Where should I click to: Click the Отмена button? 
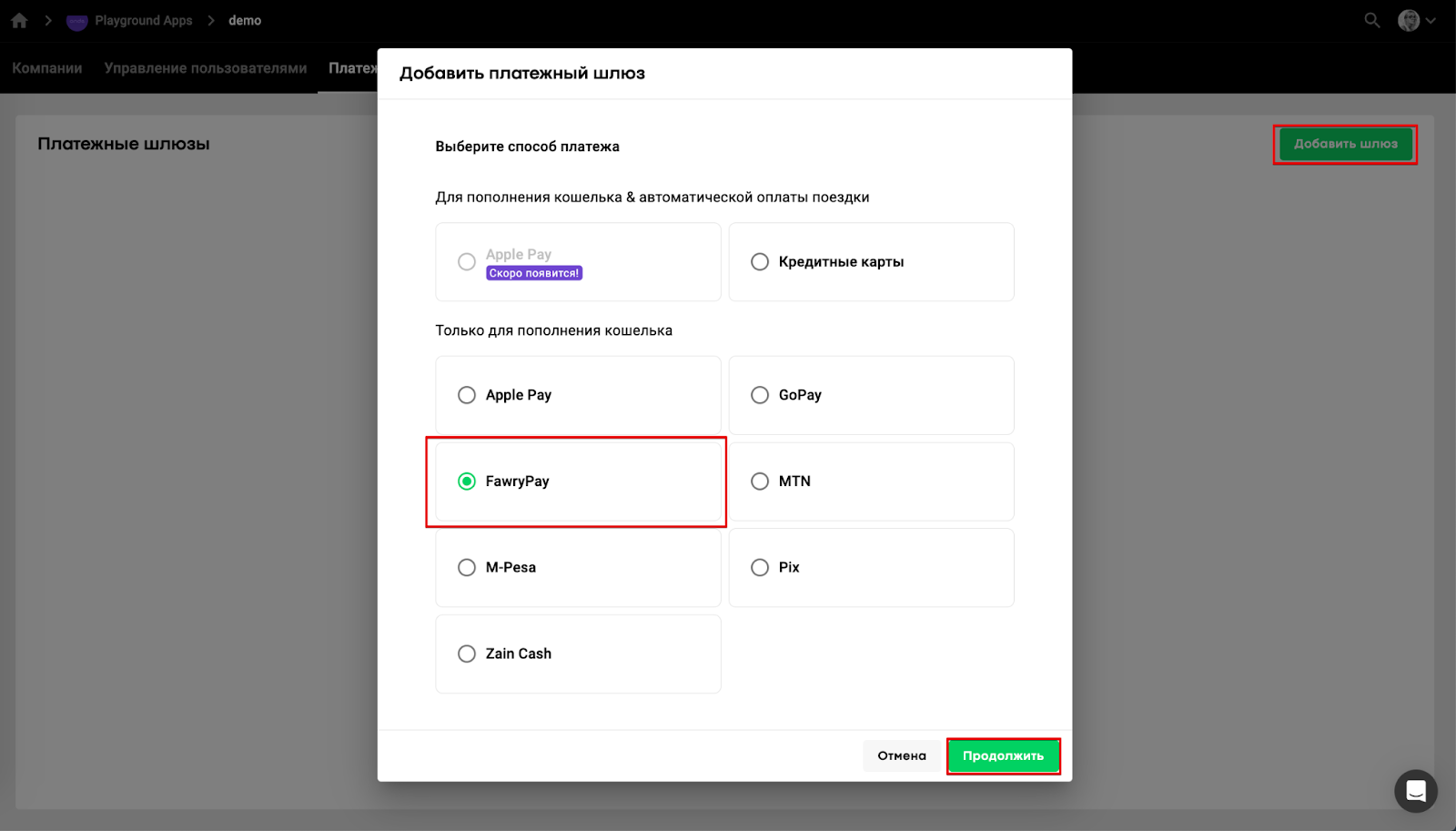(x=901, y=755)
